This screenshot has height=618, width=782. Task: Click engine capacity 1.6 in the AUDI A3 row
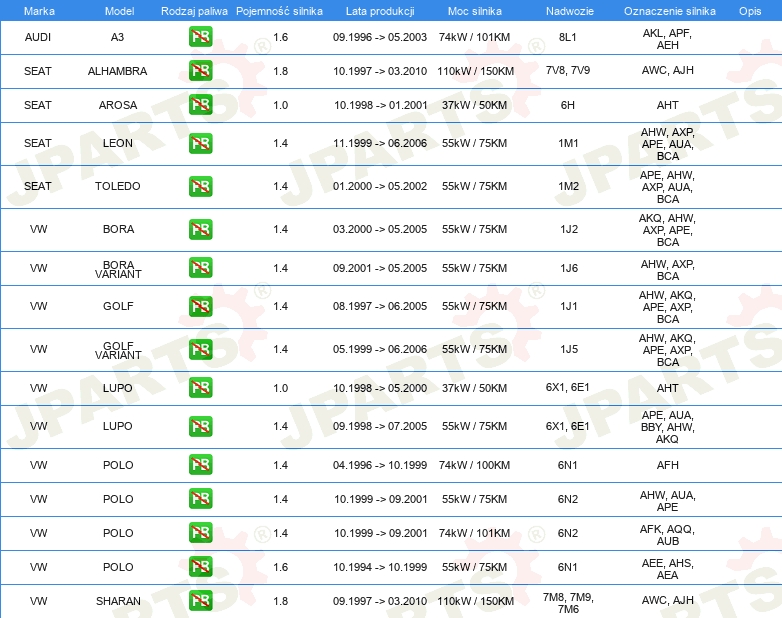[x=281, y=37]
